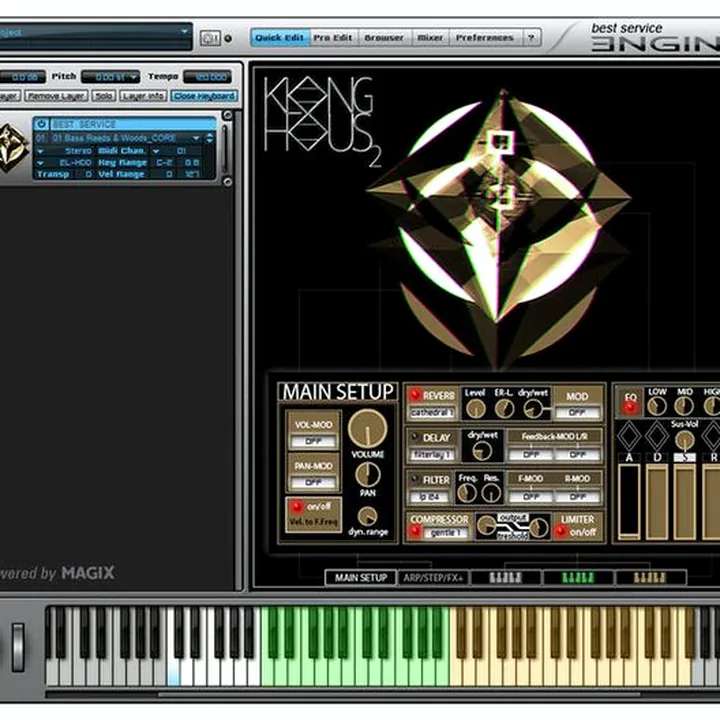Adjust the Filter Freq. knob

467,493
